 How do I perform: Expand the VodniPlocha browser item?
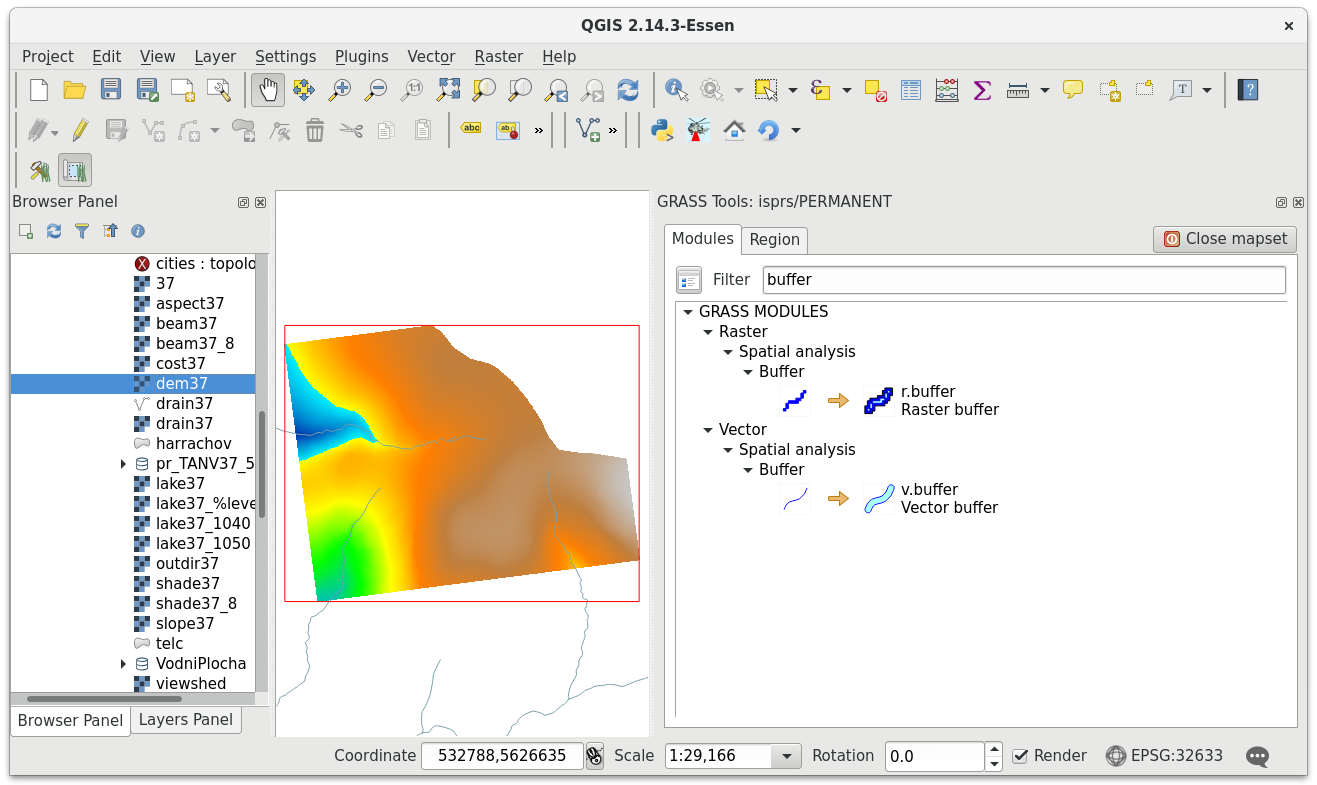123,664
